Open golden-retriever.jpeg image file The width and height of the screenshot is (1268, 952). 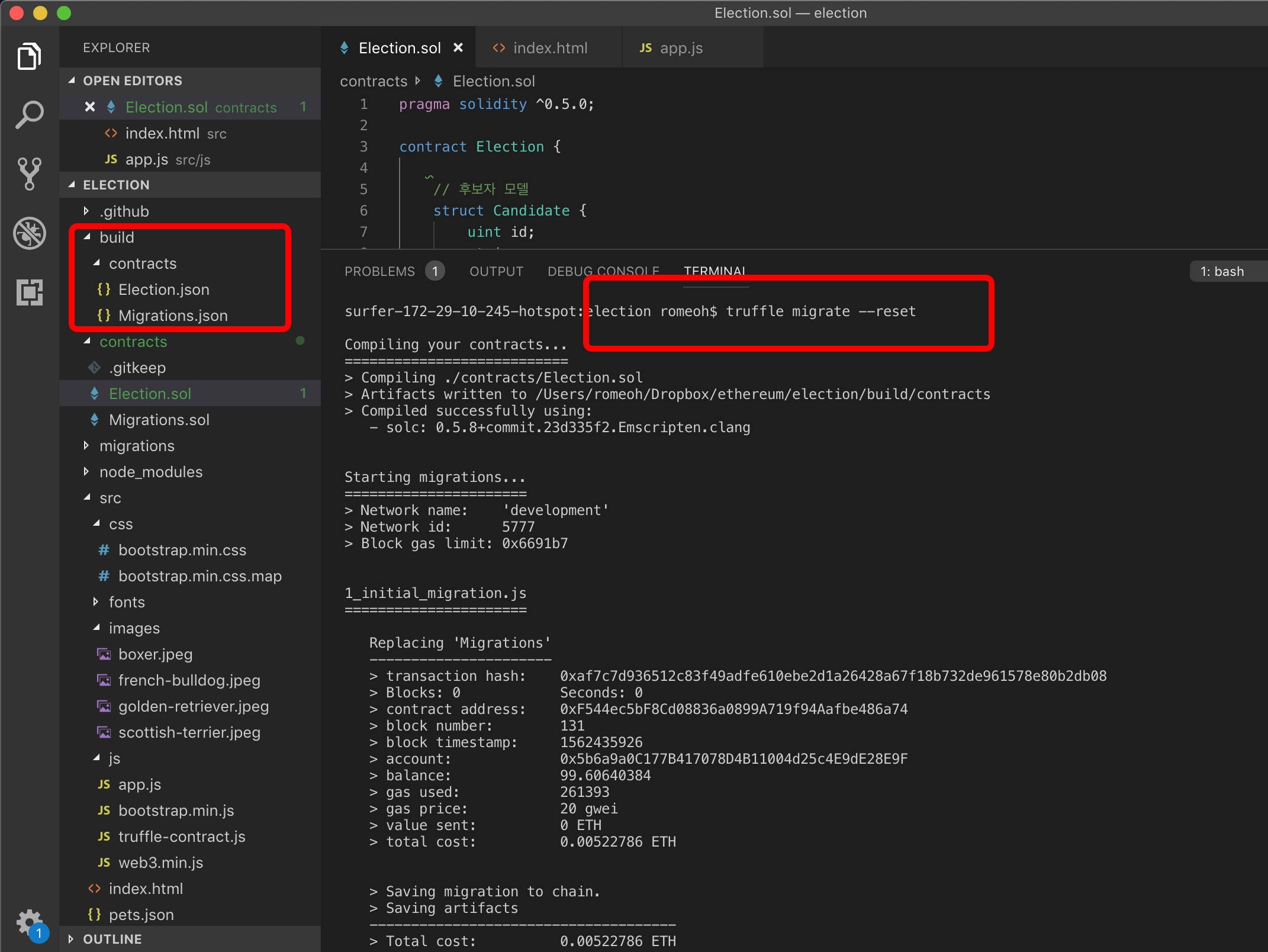point(193,706)
